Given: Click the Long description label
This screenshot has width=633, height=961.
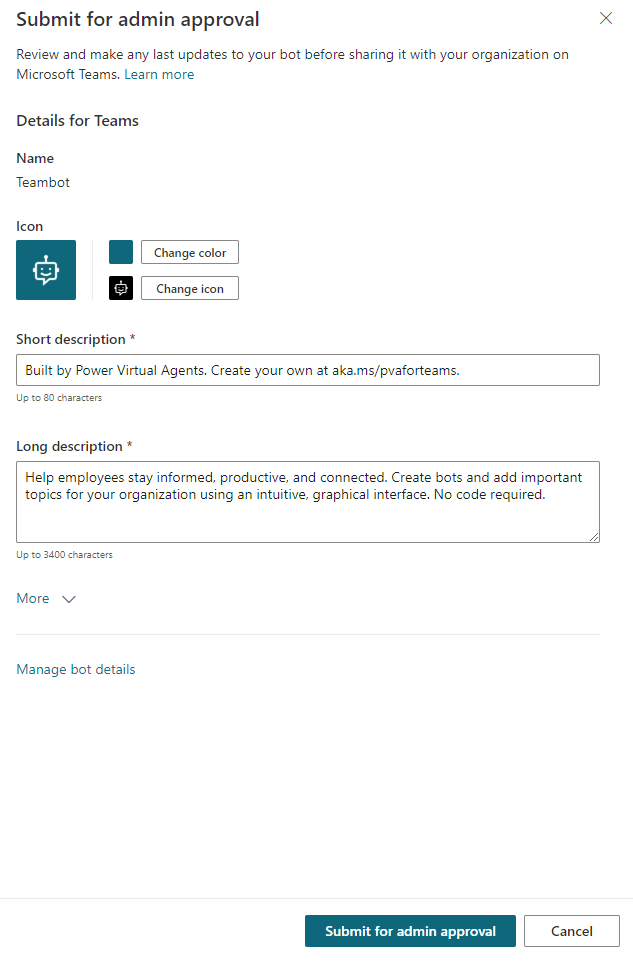Looking at the screenshot, I should 69,447.
